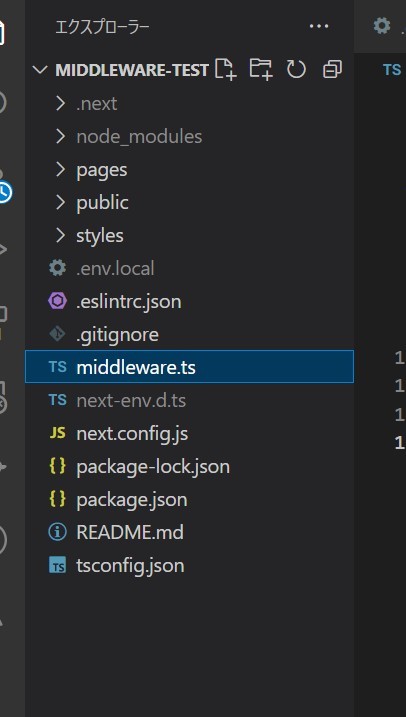Select the middleware.ts file
Viewport: 406px width, 717px height.
tap(189, 367)
